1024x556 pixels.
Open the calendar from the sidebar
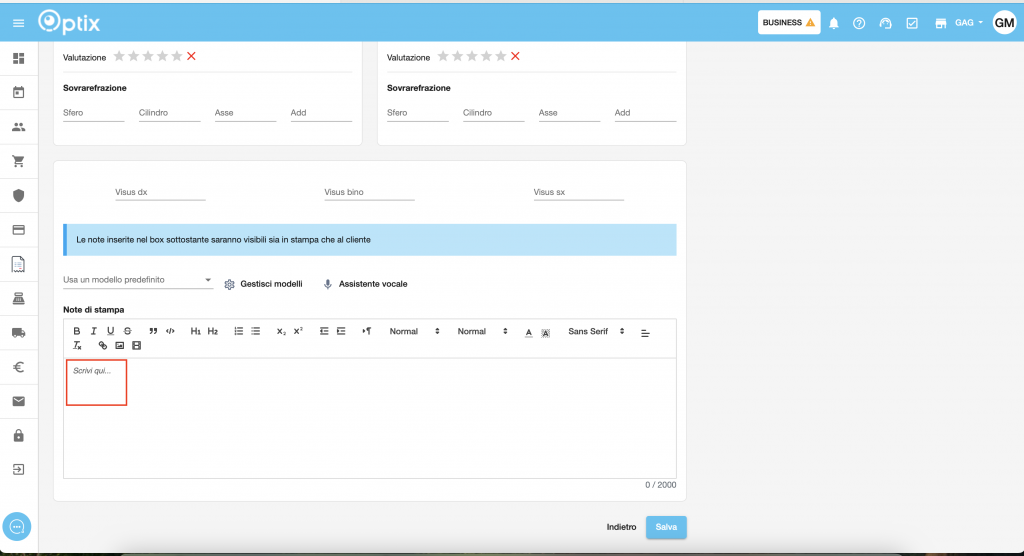click(x=18, y=93)
